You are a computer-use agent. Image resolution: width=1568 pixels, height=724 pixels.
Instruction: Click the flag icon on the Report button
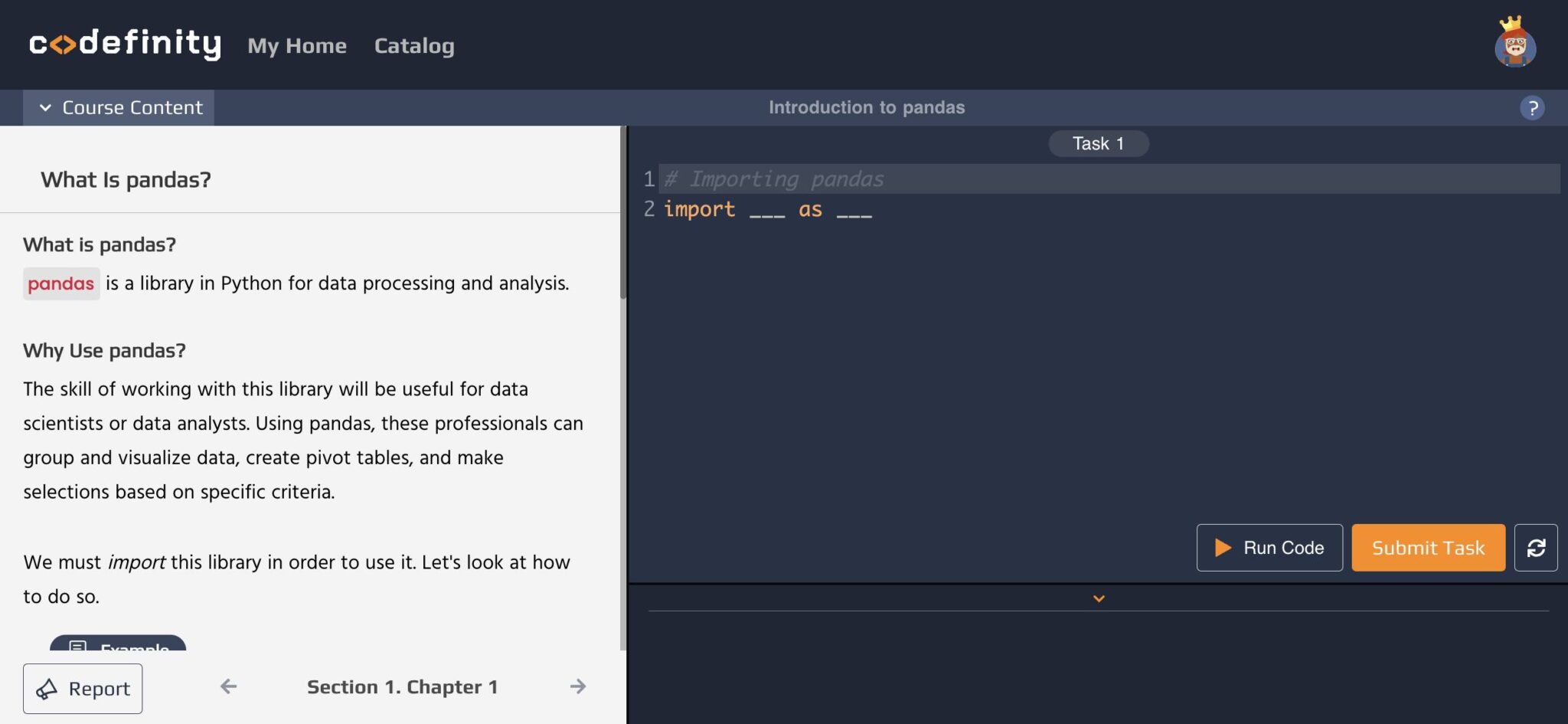click(x=48, y=688)
